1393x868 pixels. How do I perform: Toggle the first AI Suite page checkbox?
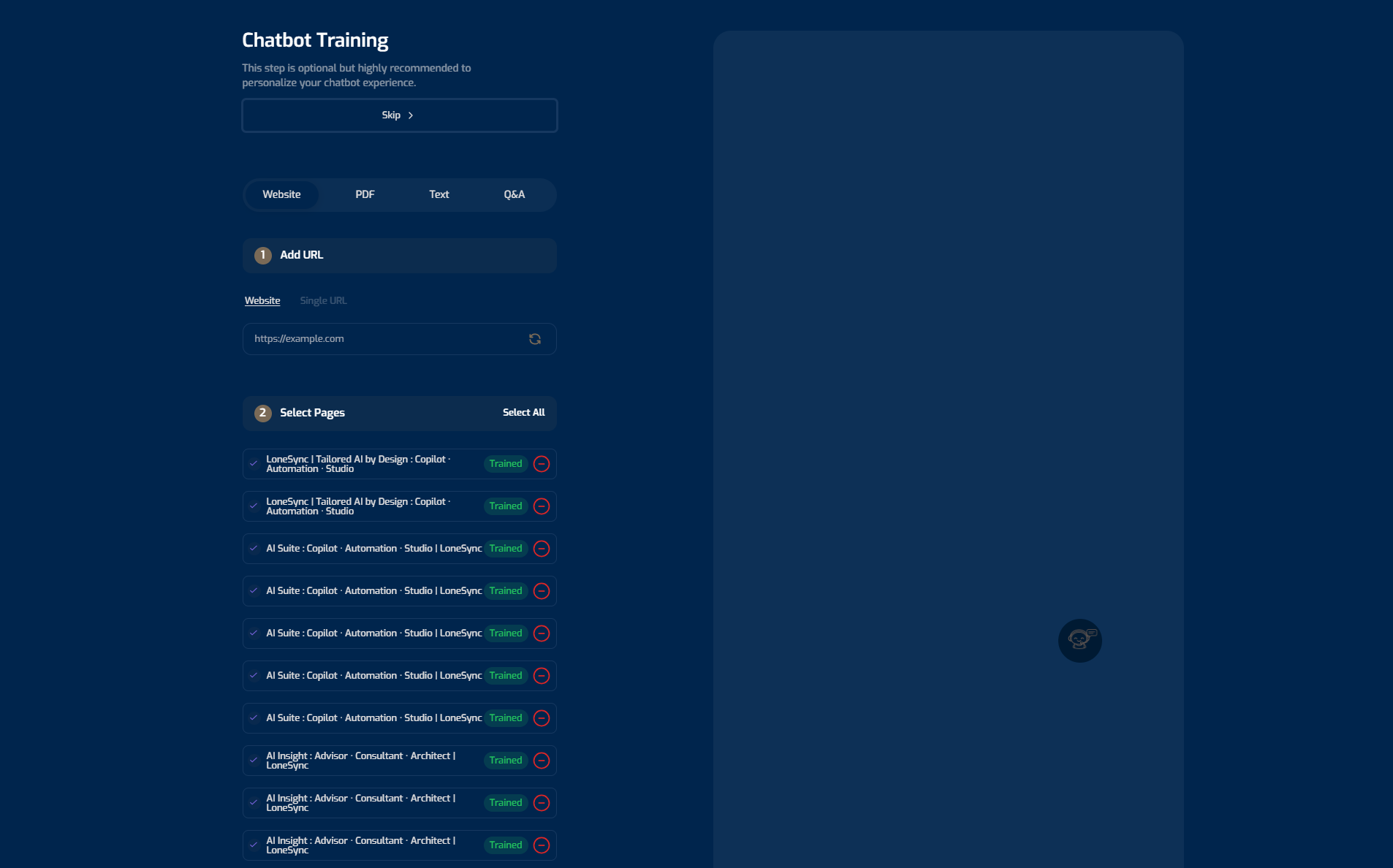(x=254, y=549)
